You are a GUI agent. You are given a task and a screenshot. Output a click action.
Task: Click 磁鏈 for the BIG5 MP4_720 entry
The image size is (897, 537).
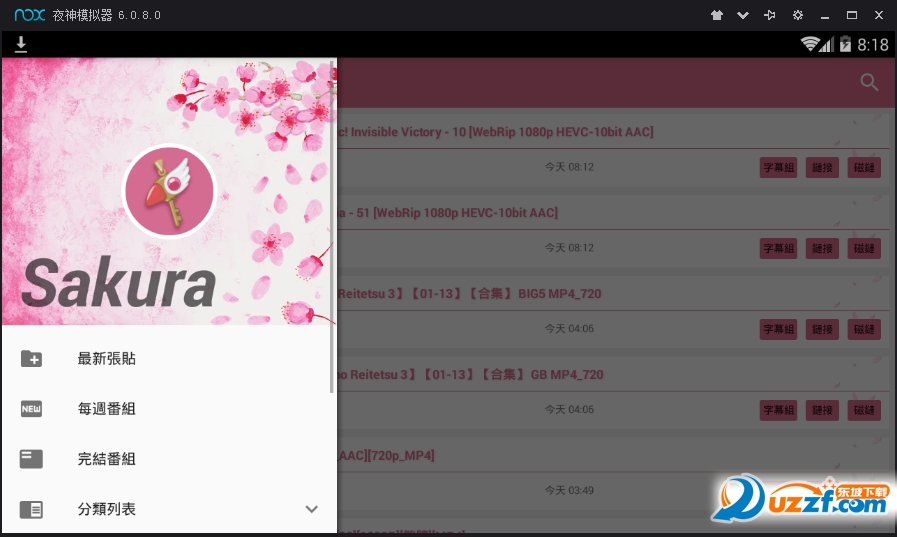864,329
